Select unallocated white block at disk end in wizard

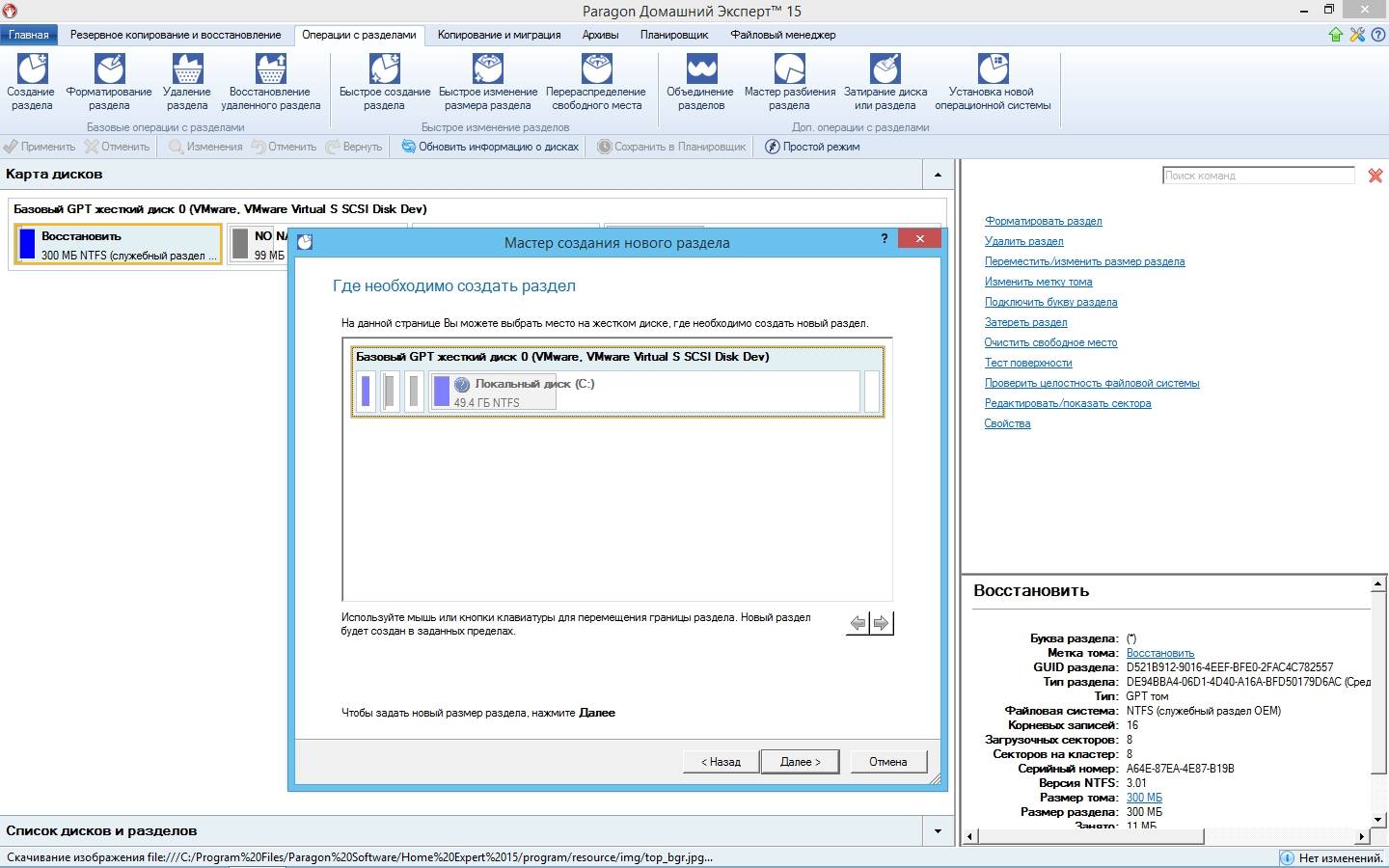click(872, 393)
